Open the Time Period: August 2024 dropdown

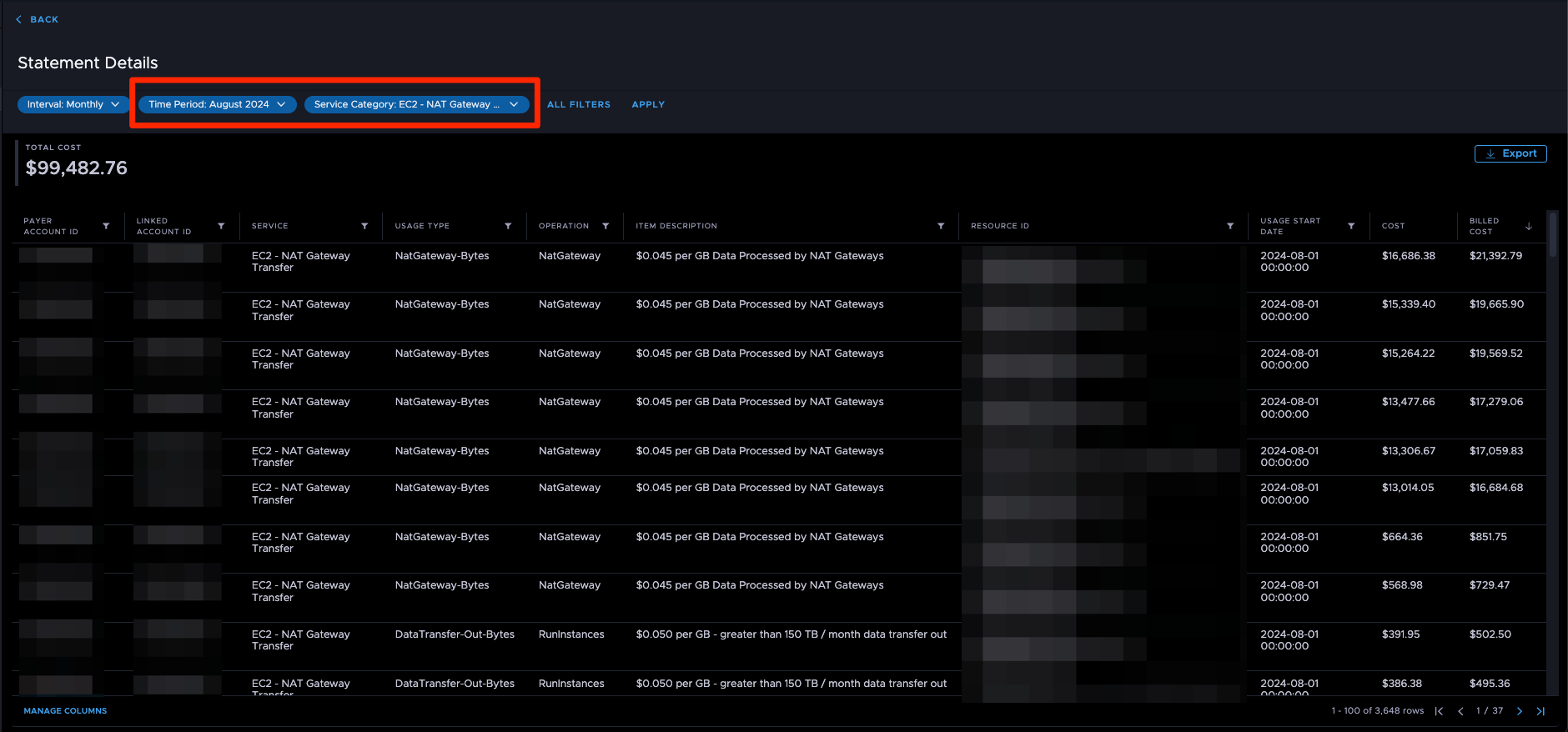(217, 104)
